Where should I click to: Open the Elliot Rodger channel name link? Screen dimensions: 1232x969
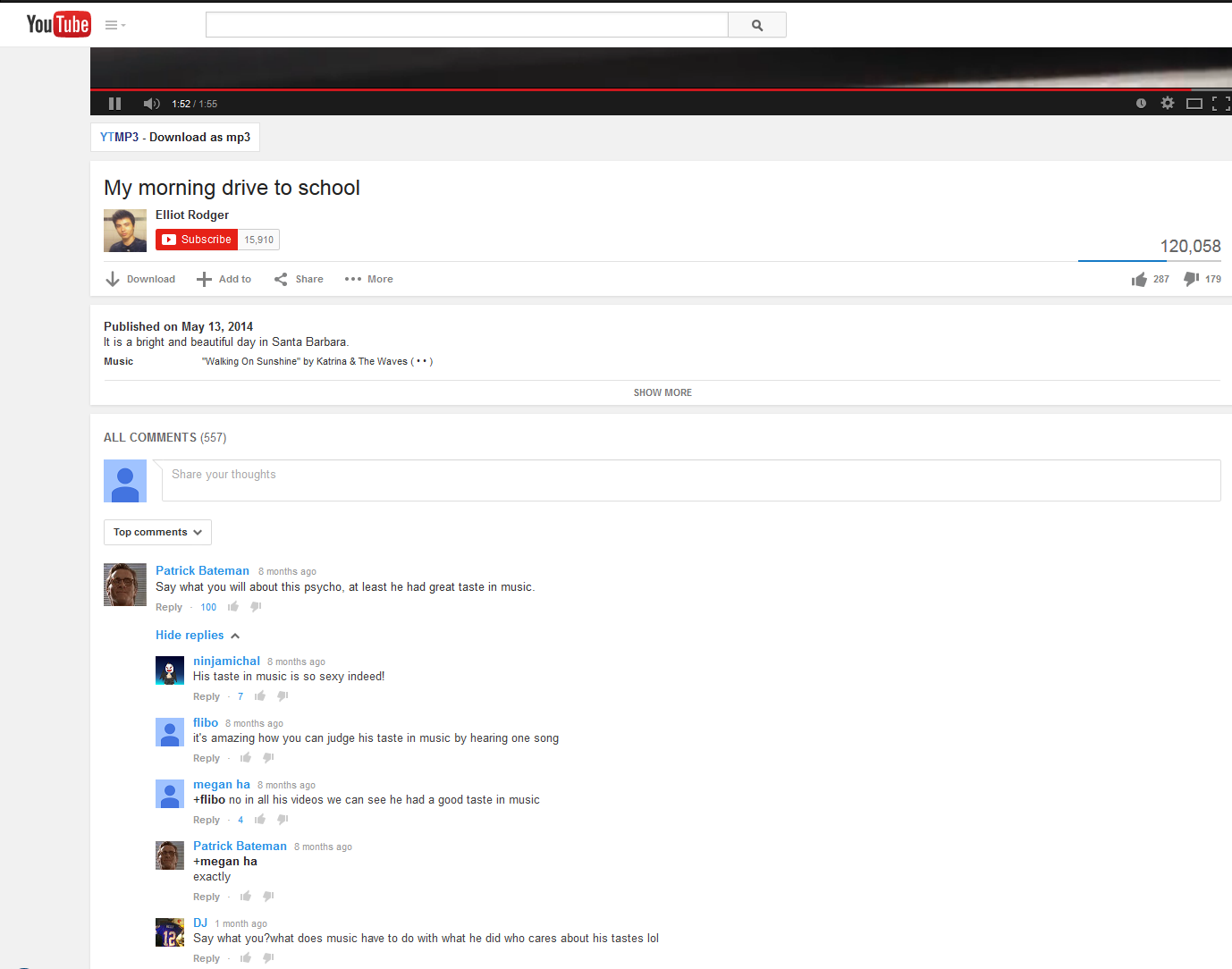[192, 215]
